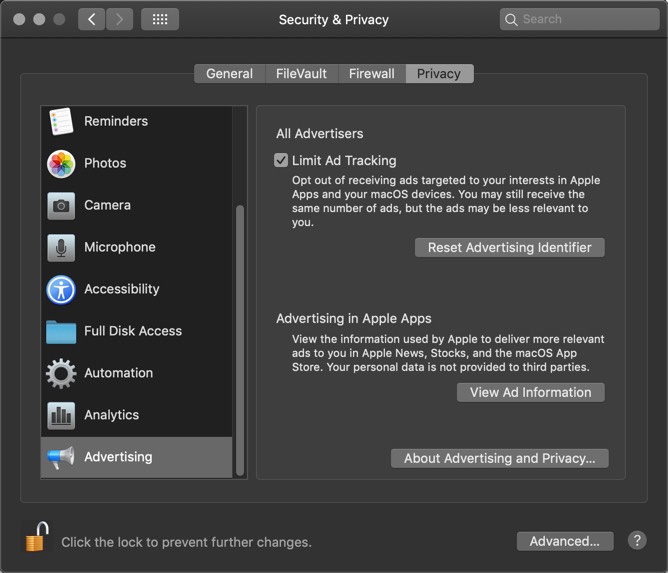This screenshot has width=668, height=573.
Task: Click the 'Click the lock to prevent further changes.' text
Action: (187, 542)
